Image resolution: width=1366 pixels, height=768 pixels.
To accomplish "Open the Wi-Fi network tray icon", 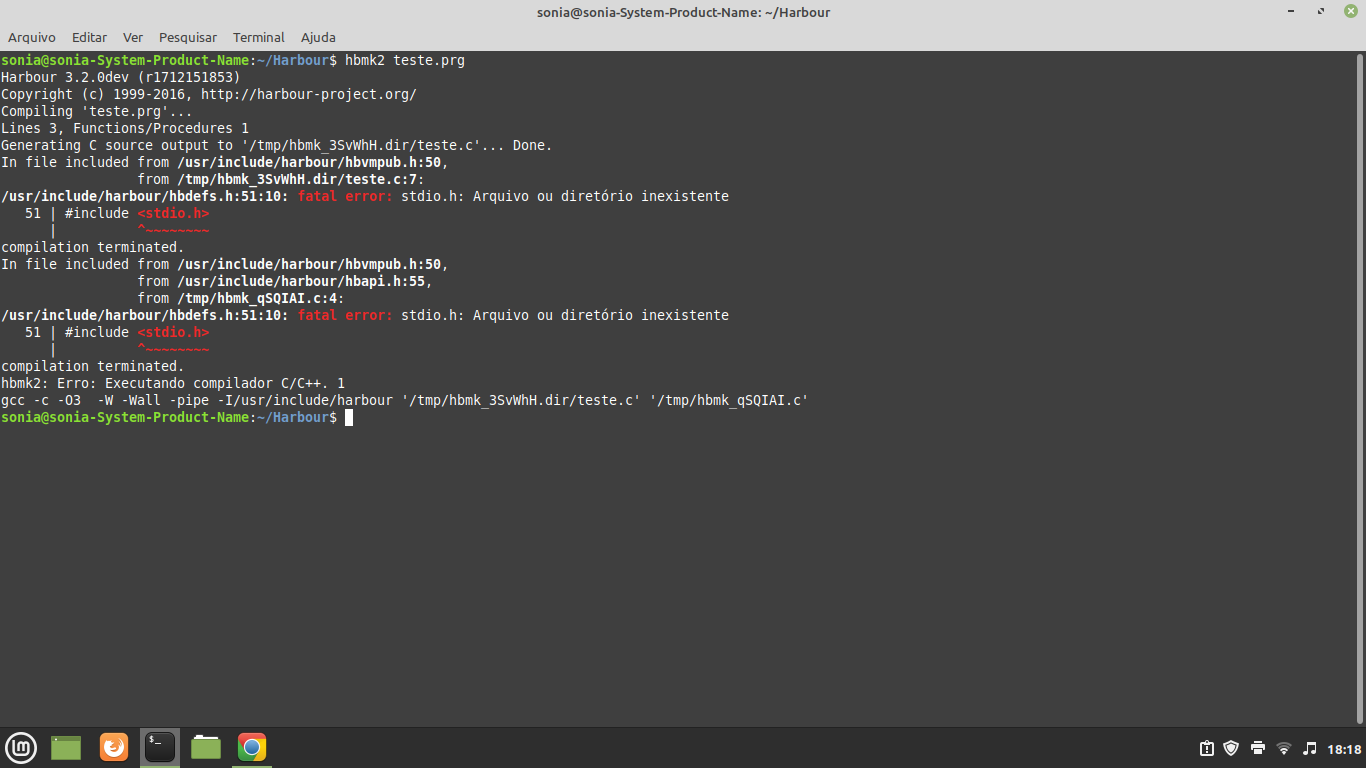I will coord(1284,749).
